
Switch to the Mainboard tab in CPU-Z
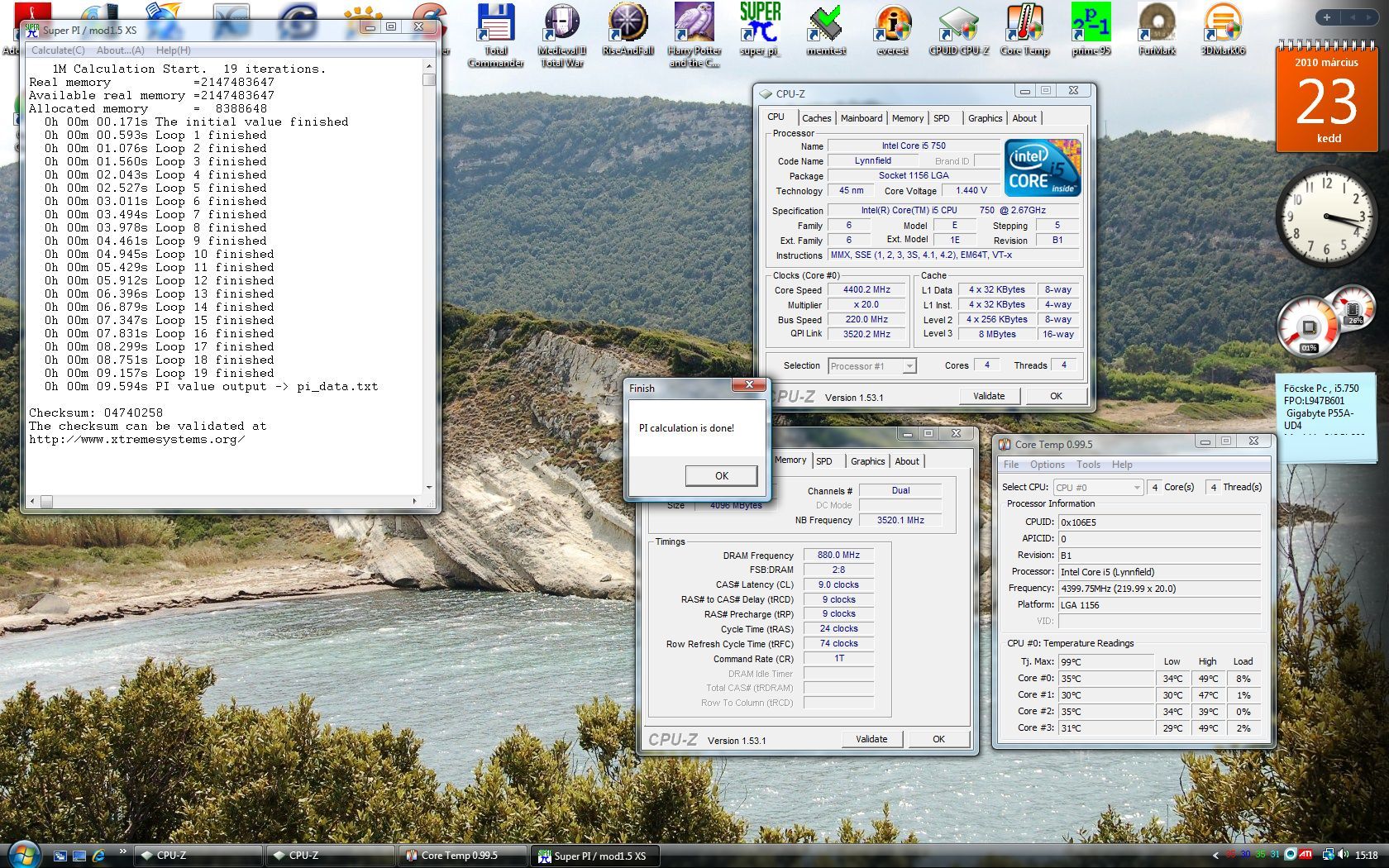tap(861, 118)
